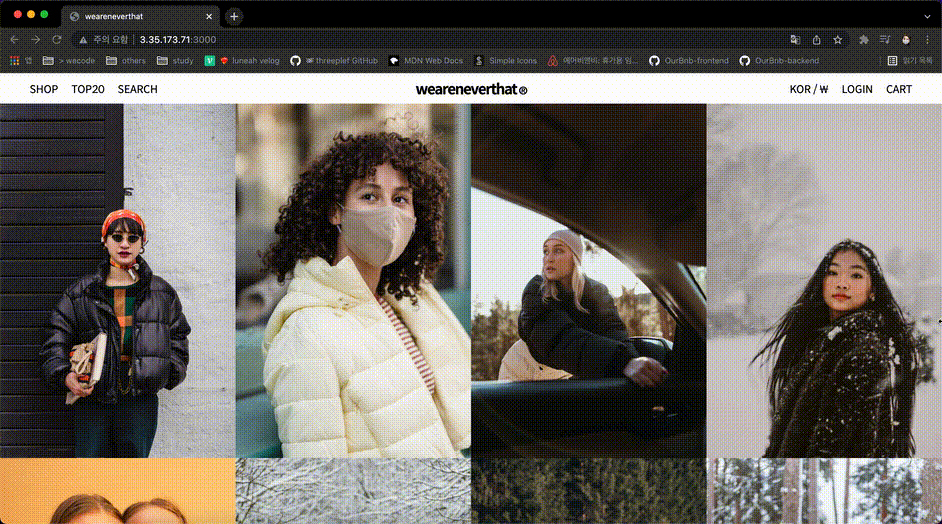Open the snowy pine trees photo thumbnail
The width and height of the screenshot is (942, 524).
824,491
